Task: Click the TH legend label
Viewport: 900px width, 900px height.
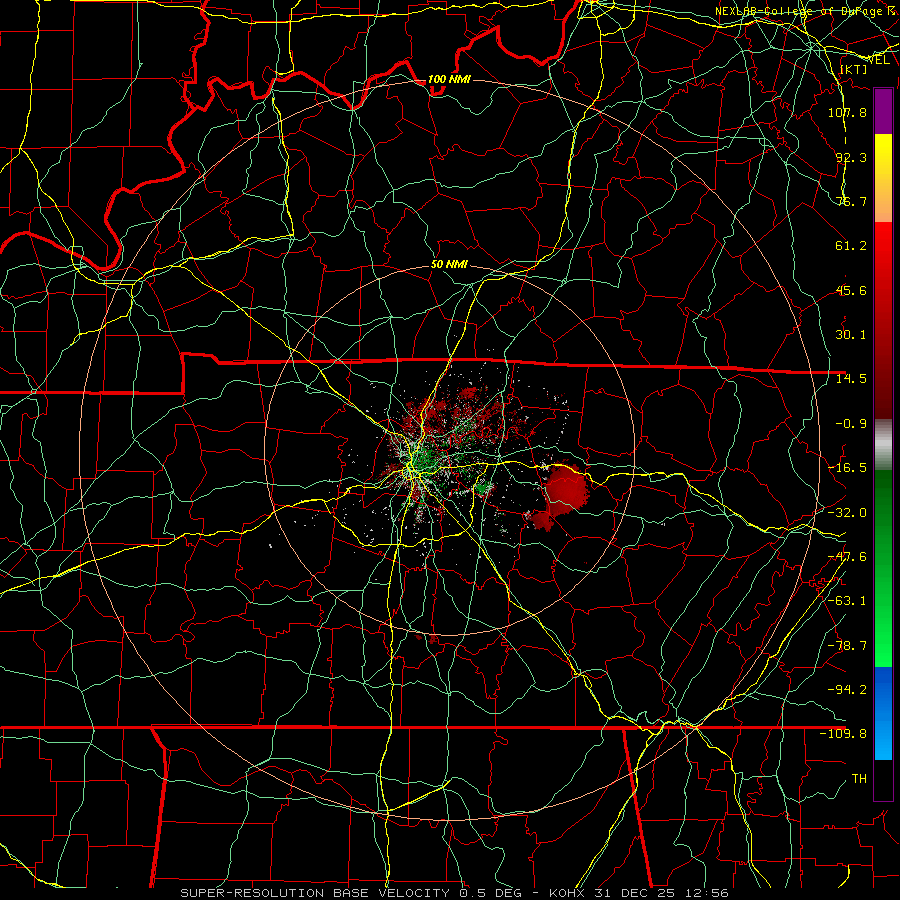Action: tap(859, 779)
